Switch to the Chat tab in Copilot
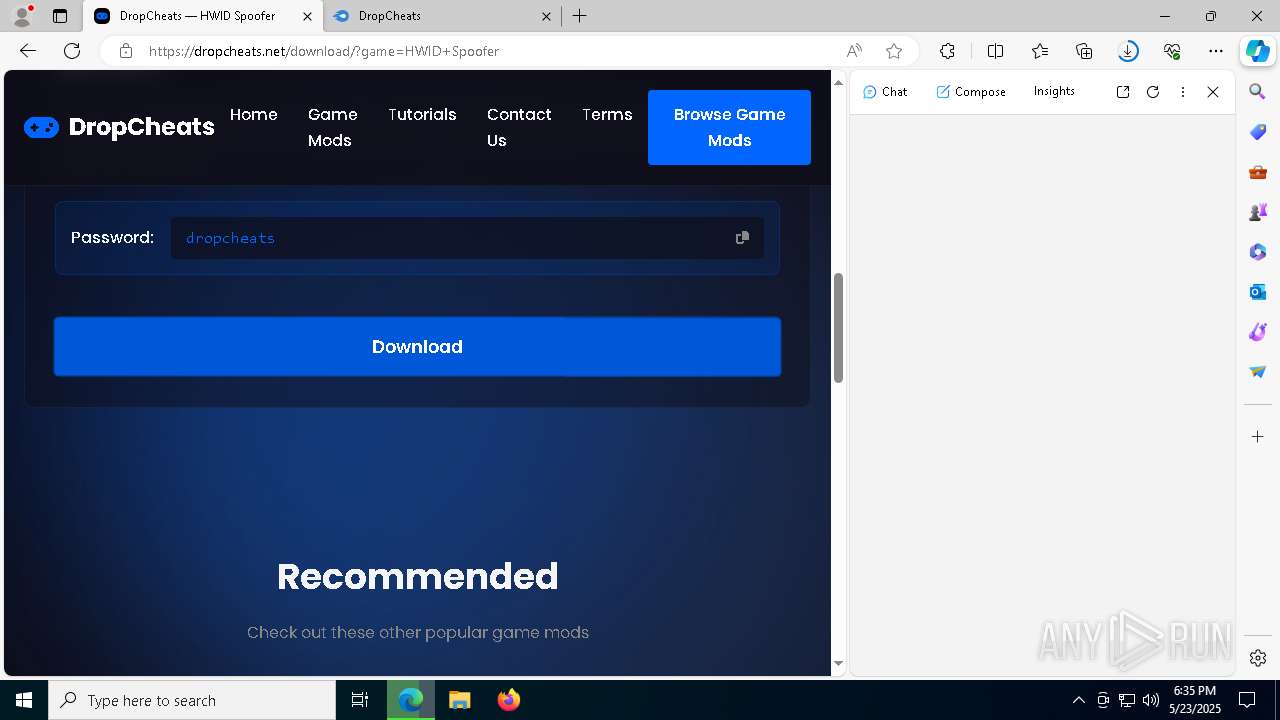1280x720 pixels. [885, 92]
